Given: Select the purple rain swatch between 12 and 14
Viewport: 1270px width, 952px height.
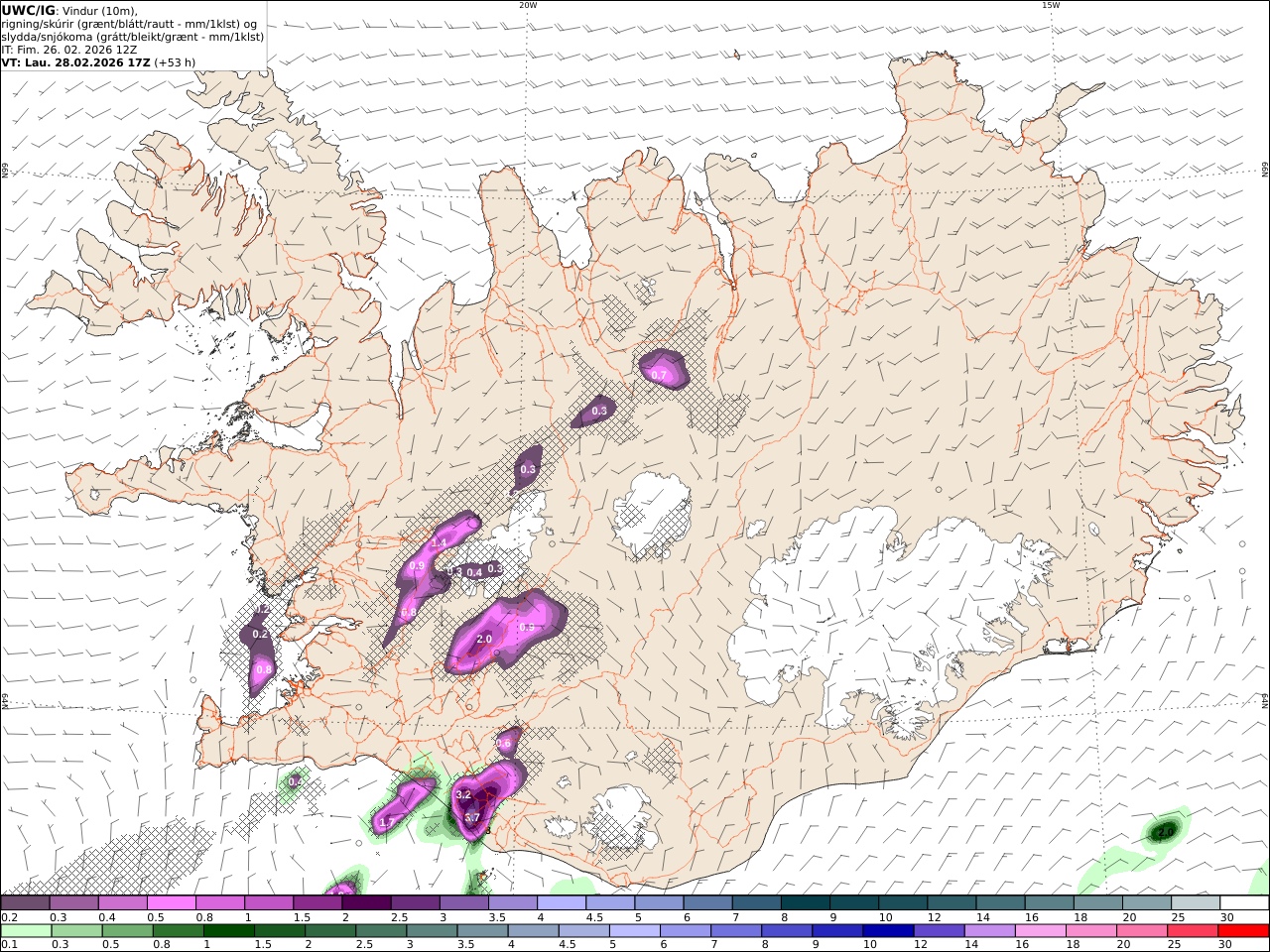Looking at the screenshot, I should (x=938, y=931).
